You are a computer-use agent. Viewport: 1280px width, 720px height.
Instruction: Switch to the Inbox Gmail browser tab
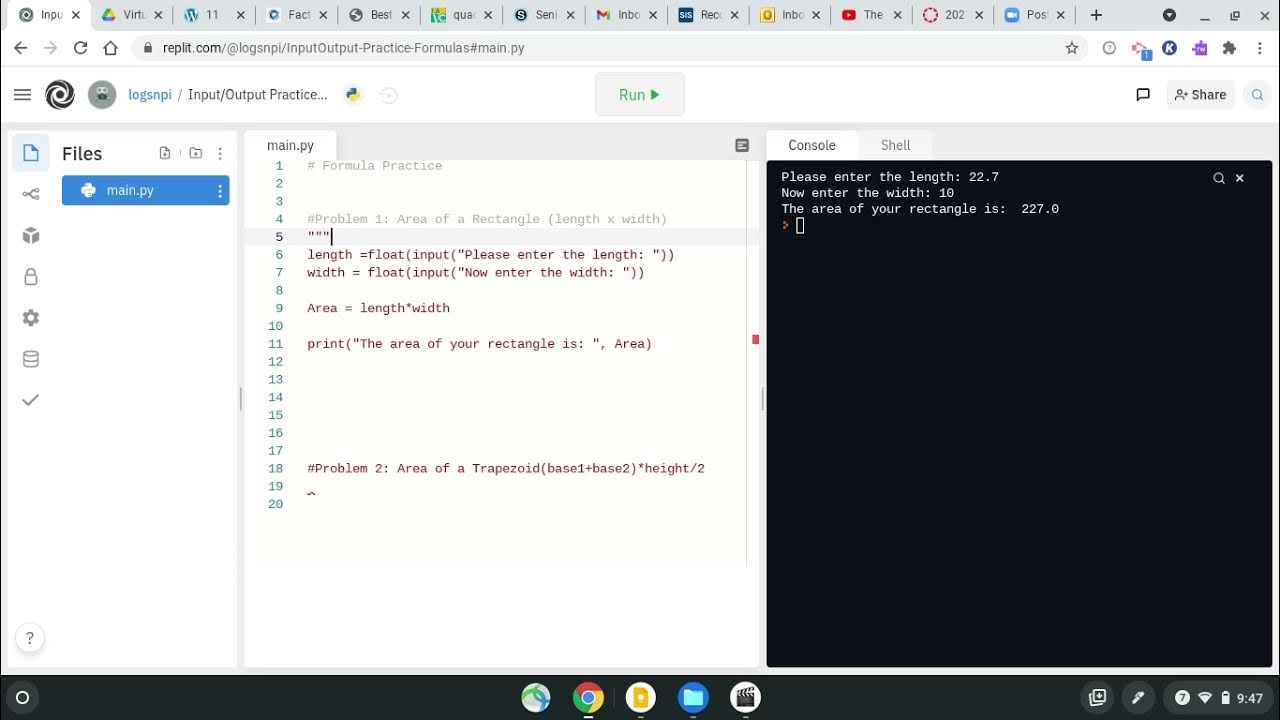pos(628,15)
